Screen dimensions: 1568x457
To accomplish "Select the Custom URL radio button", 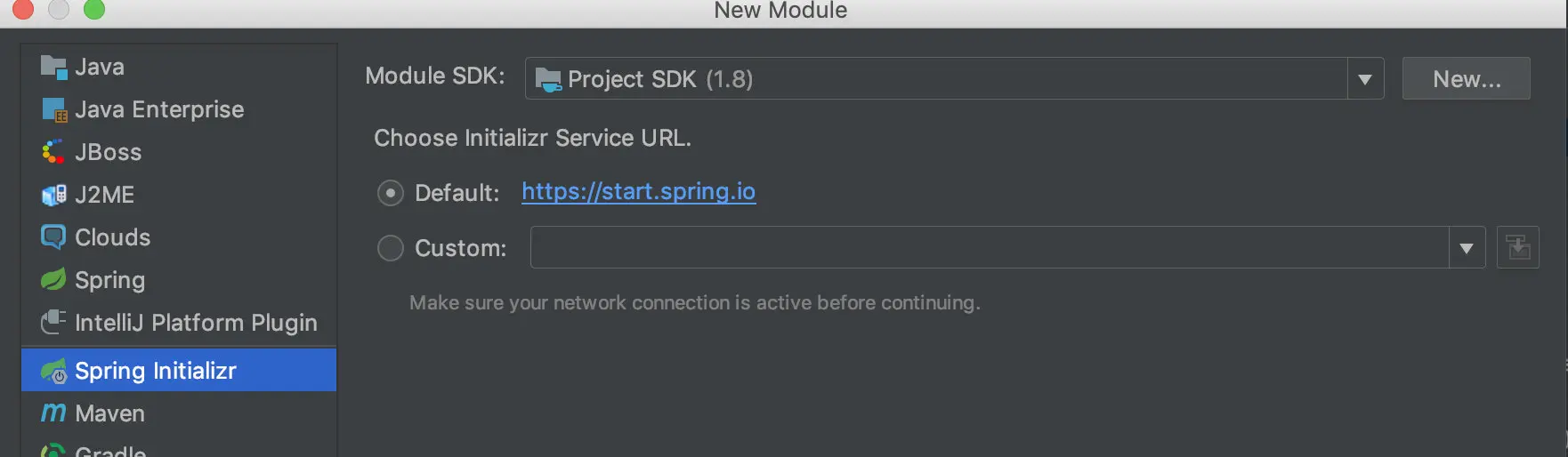I will pos(391,248).
